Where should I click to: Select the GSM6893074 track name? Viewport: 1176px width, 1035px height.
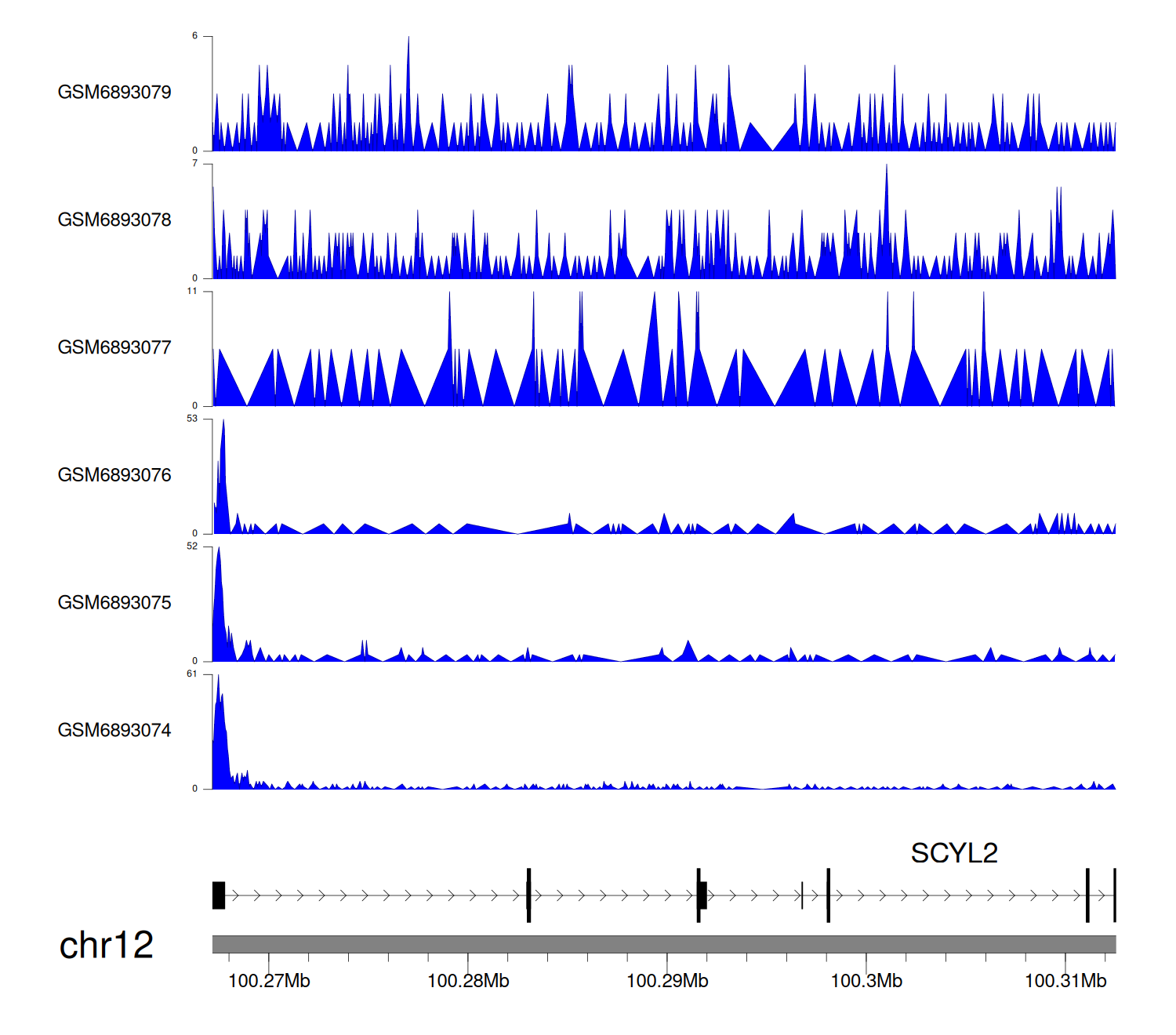tap(114, 731)
